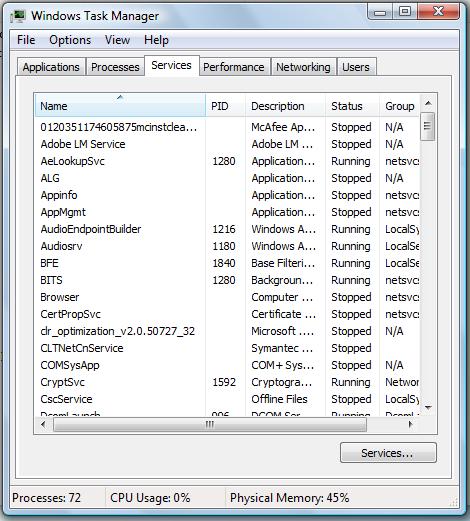Image resolution: width=470 pixels, height=521 pixels.
Task: Minimize the Task Manager window
Action: pos(380,12)
